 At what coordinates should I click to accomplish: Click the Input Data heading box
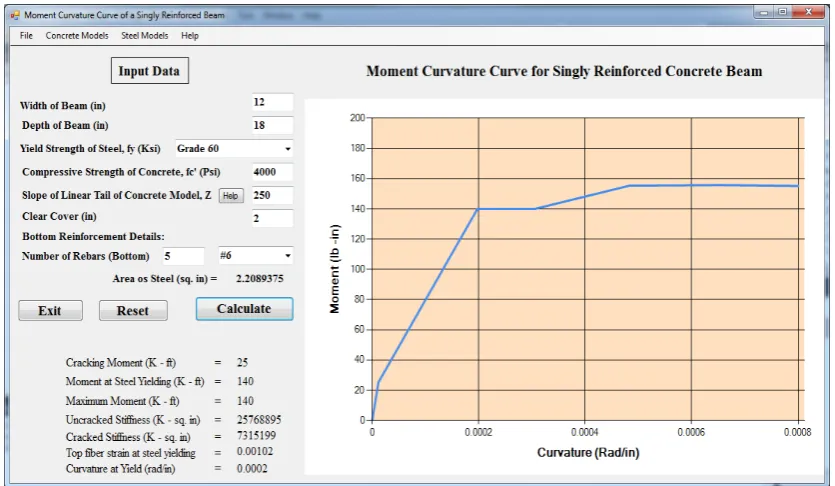click(150, 71)
